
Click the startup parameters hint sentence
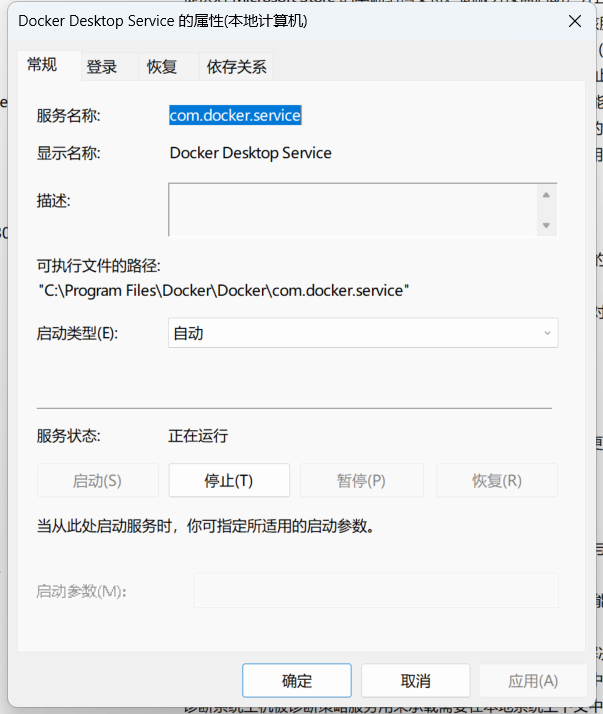click(206, 526)
